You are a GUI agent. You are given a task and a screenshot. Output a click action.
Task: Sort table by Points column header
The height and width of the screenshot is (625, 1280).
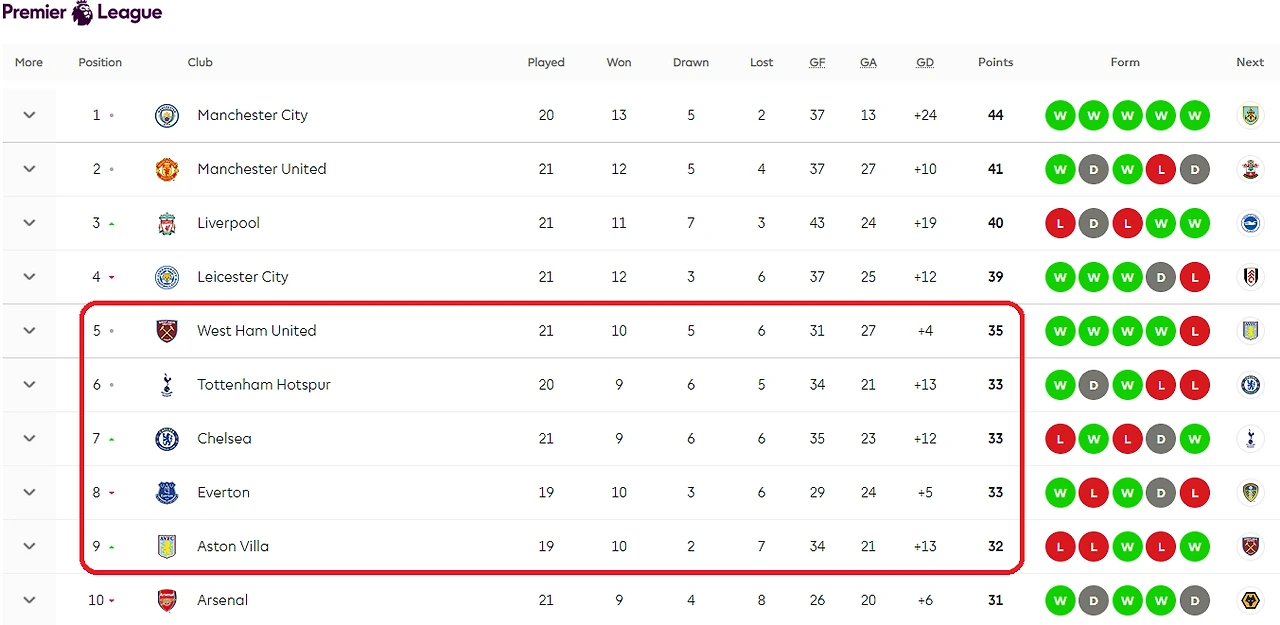(995, 62)
